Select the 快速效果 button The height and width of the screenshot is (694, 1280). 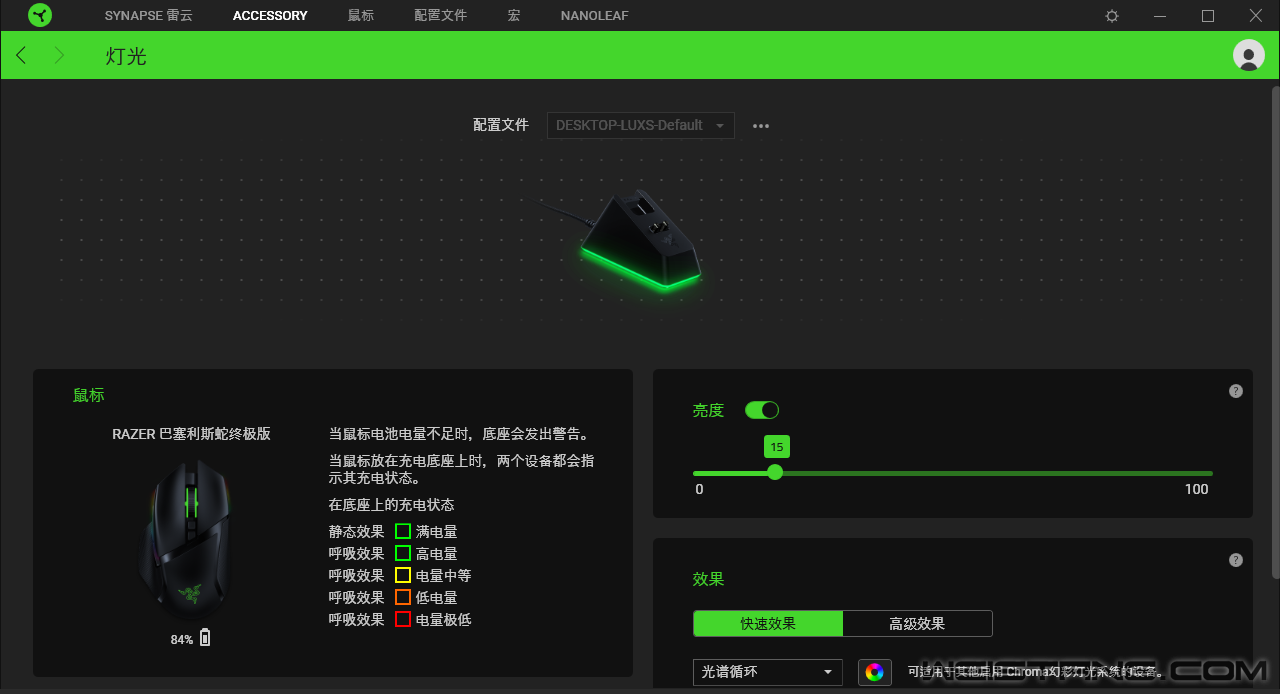[x=768, y=624]
